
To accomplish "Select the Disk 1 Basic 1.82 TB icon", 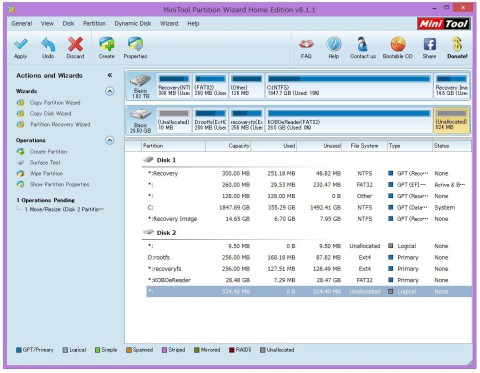I will 140,86.
